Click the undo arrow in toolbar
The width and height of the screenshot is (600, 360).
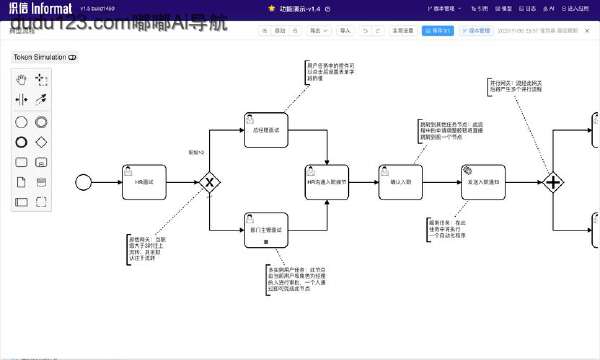pyautogui.click(x=365, y=31)
